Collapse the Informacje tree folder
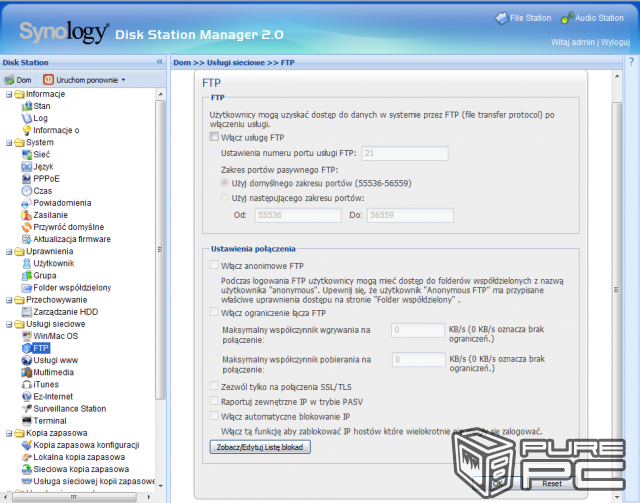Image resolution: width=640 pixels, height=503 pixels. point(9,94)
